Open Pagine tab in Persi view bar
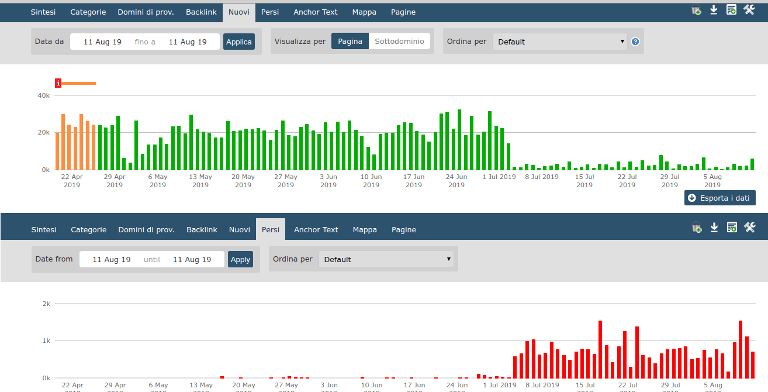Screen dimensions: 768x392 click(x=404, y=229)
